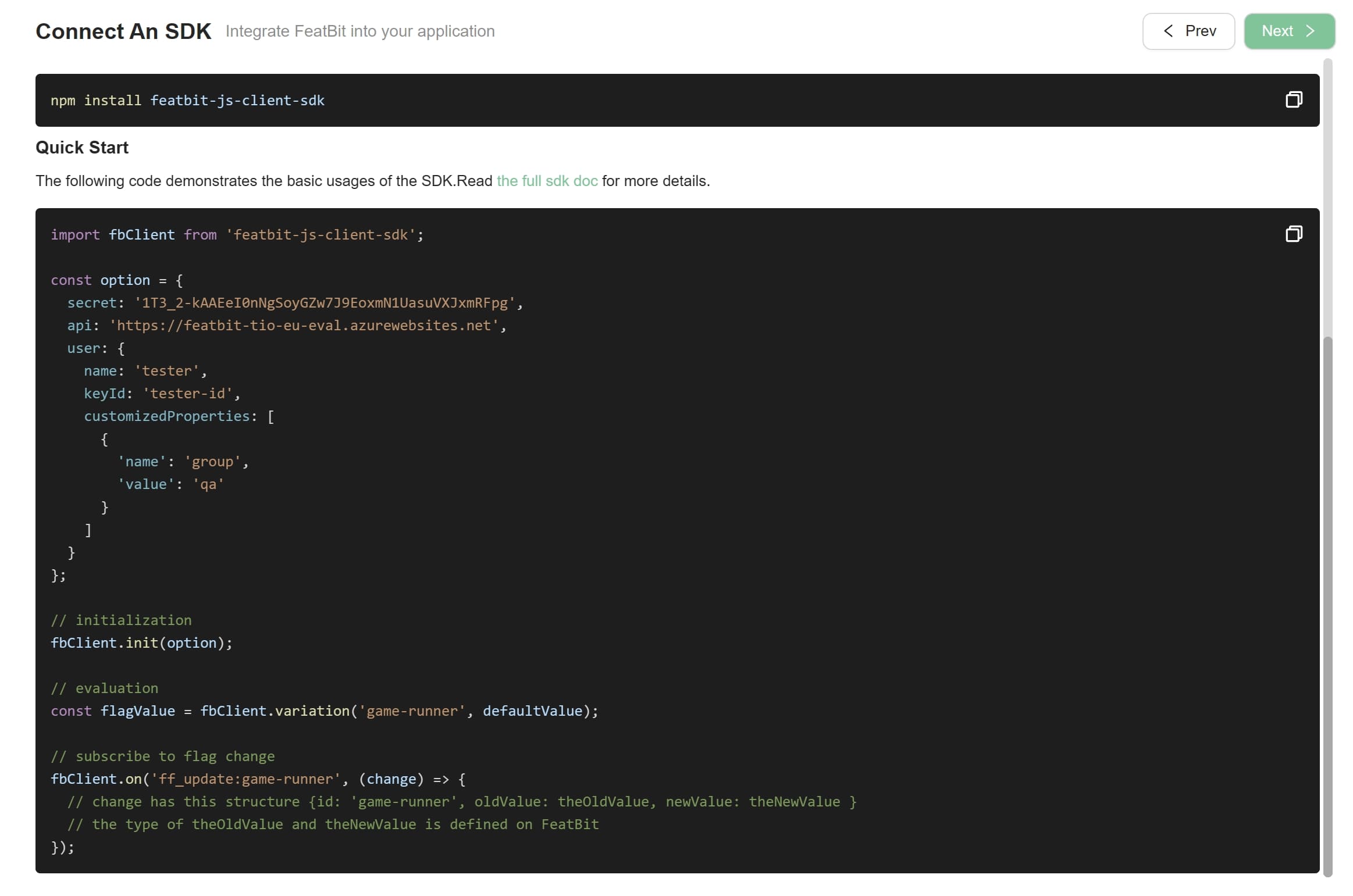
Task: Copy the npm install command
Action: pos(1293,99)
